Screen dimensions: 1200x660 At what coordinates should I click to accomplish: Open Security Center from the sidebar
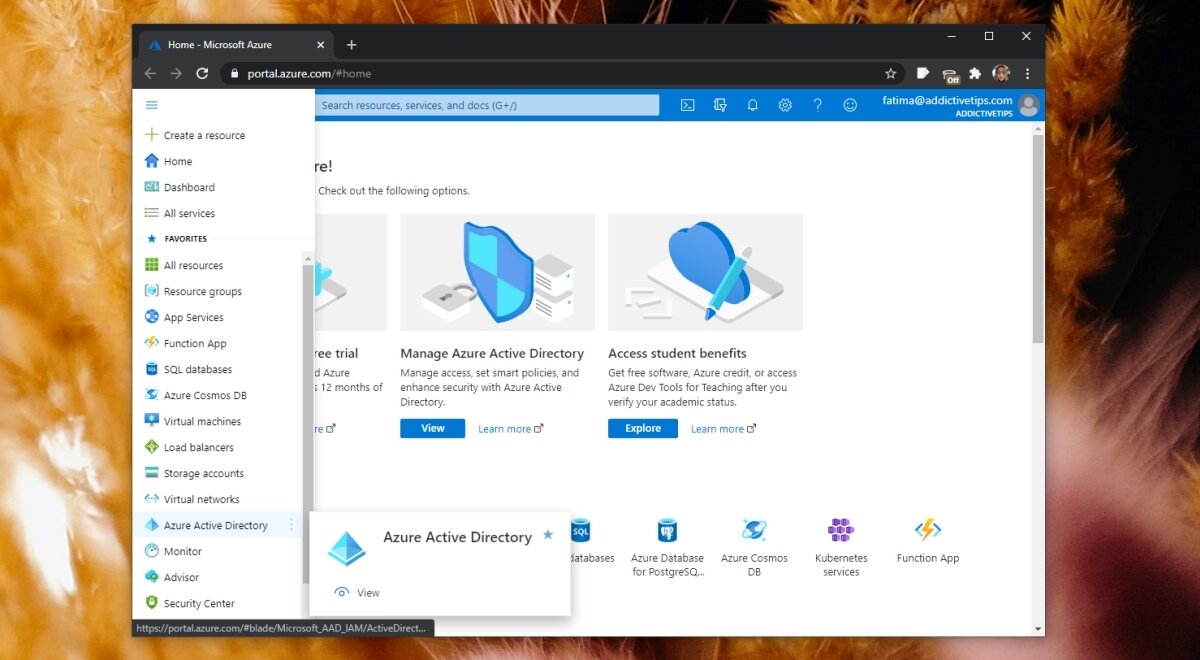(x=201, y=603)
